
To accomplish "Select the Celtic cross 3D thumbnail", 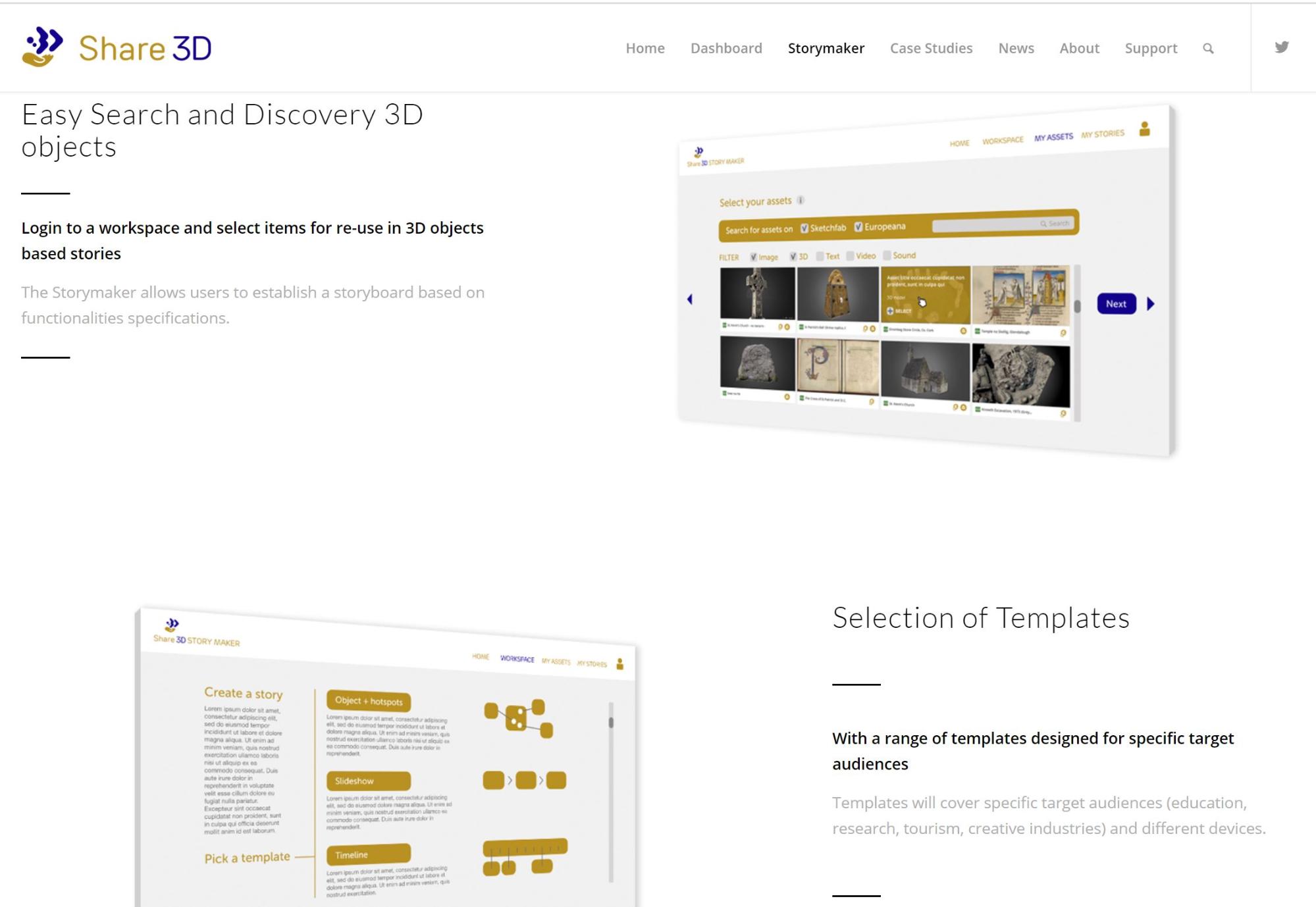I will pos(757,294).
